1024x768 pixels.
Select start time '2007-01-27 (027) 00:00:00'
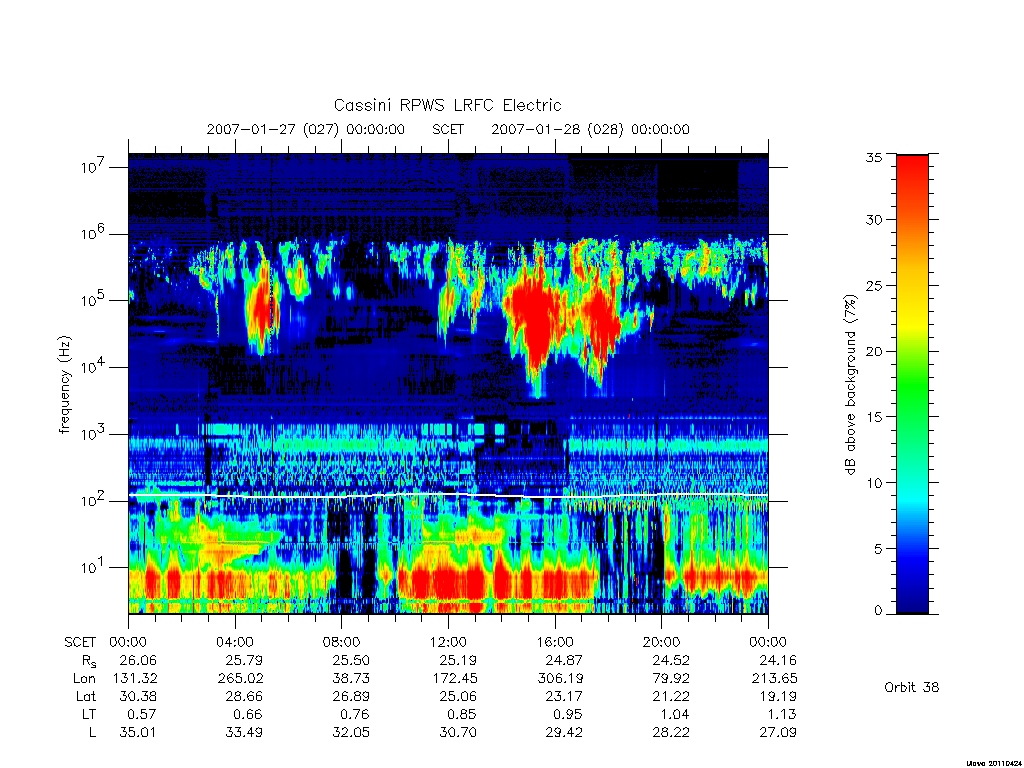[306, 129]
